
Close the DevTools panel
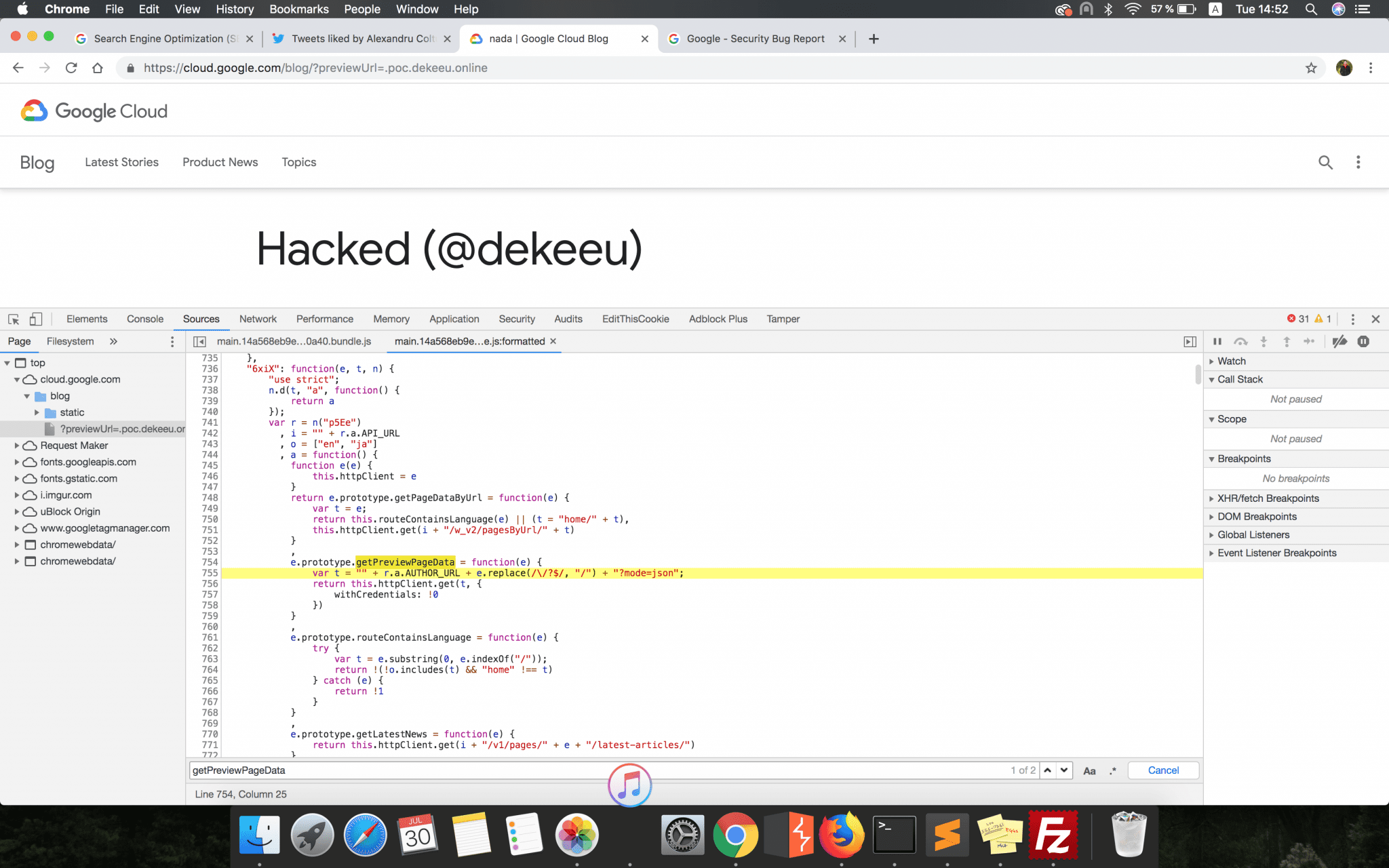tap(1375, 319)
